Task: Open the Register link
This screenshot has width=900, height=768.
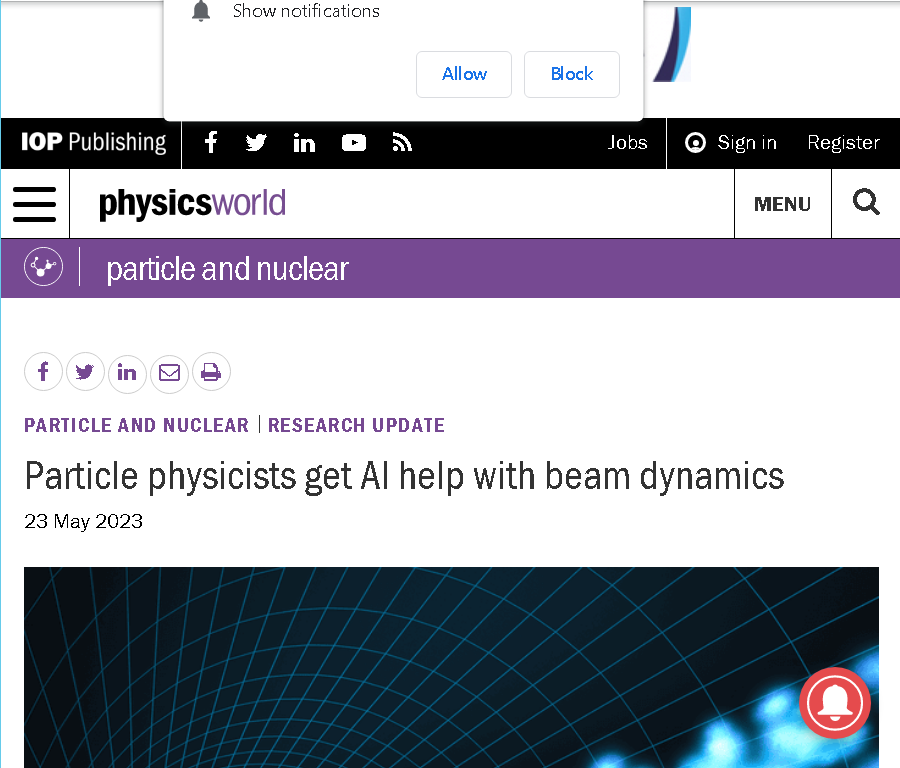Action: (x=843, y=142)
